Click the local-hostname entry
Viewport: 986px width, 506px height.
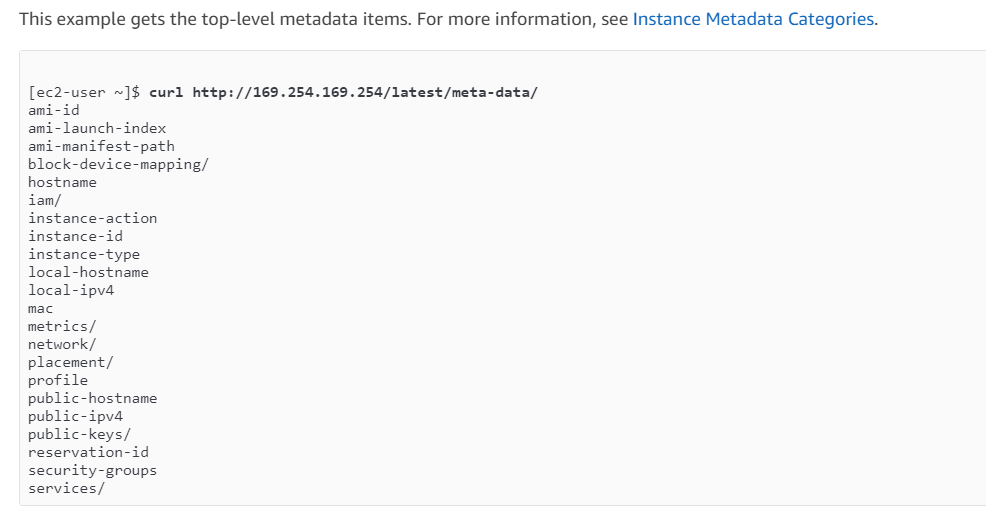click(x=88, y=272)
